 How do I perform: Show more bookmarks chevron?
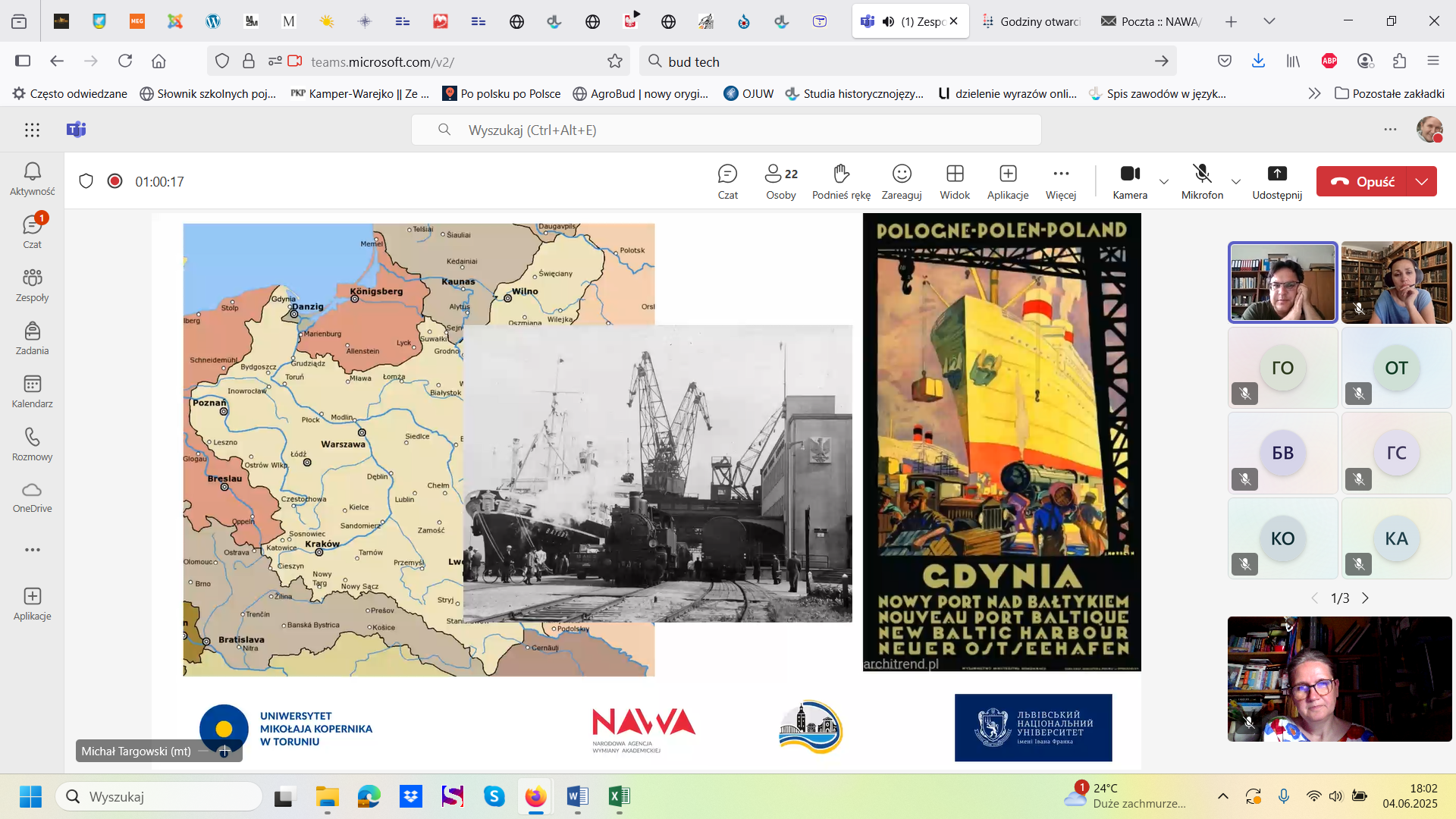click(x=1314, y=93)
